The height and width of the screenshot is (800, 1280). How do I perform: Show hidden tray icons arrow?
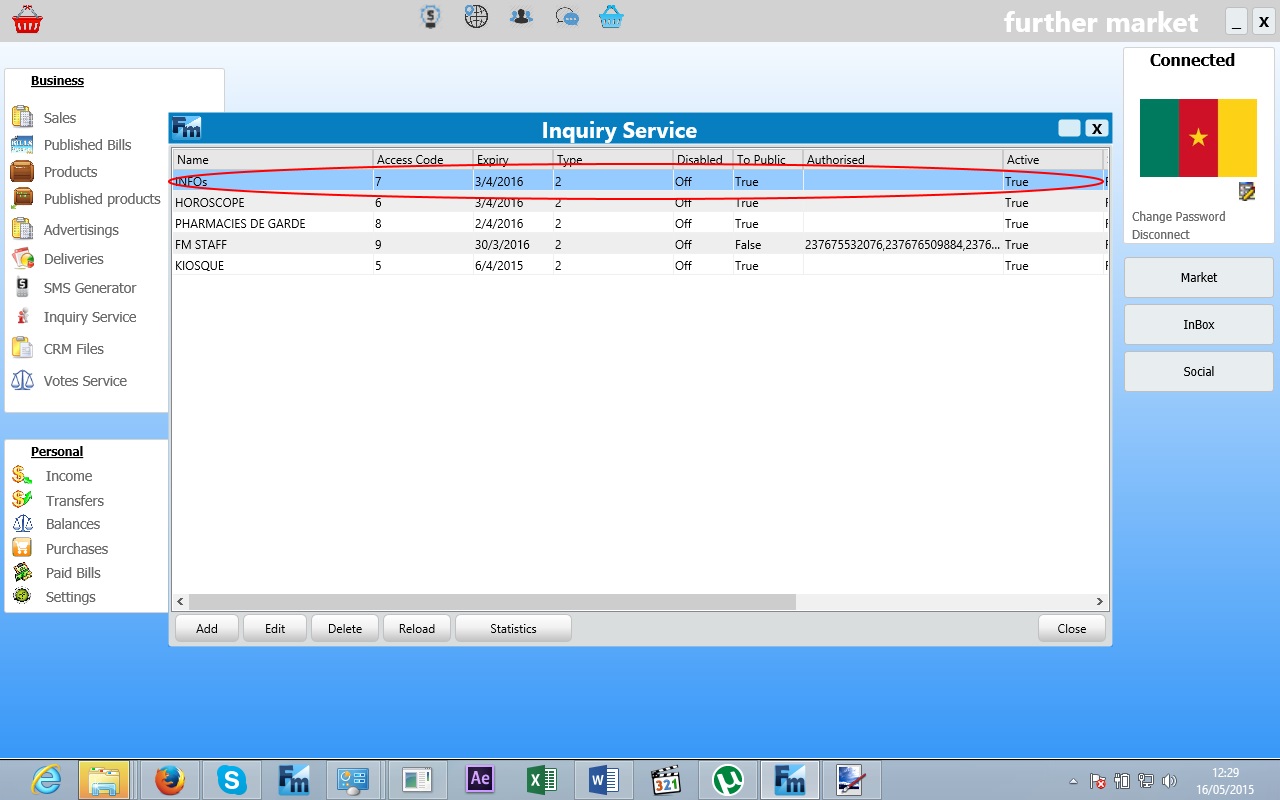pyautogui.click(x=1074, y=781)
